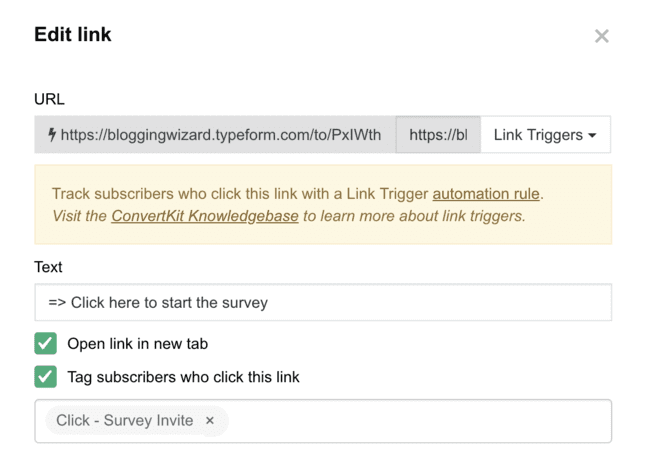Click the URL field label
This screenshot has height=460, width=650.
[x=49, y=100]
